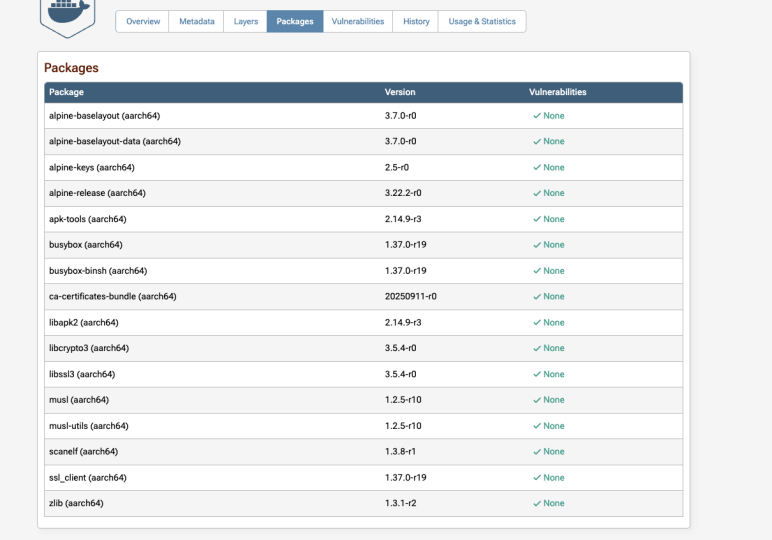
Task: Click the Package column header
Action: 67,92
